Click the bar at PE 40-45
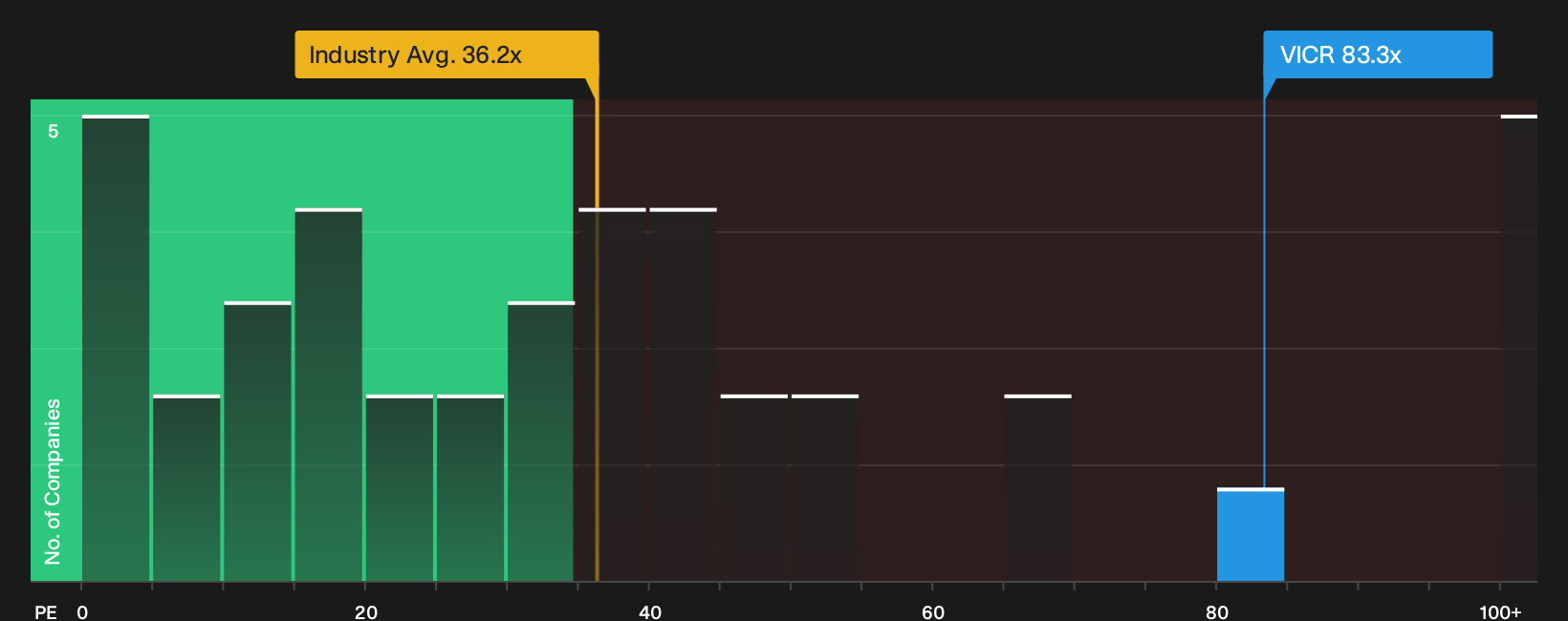This screenshot has width=1568, height=621. point(684,395)
